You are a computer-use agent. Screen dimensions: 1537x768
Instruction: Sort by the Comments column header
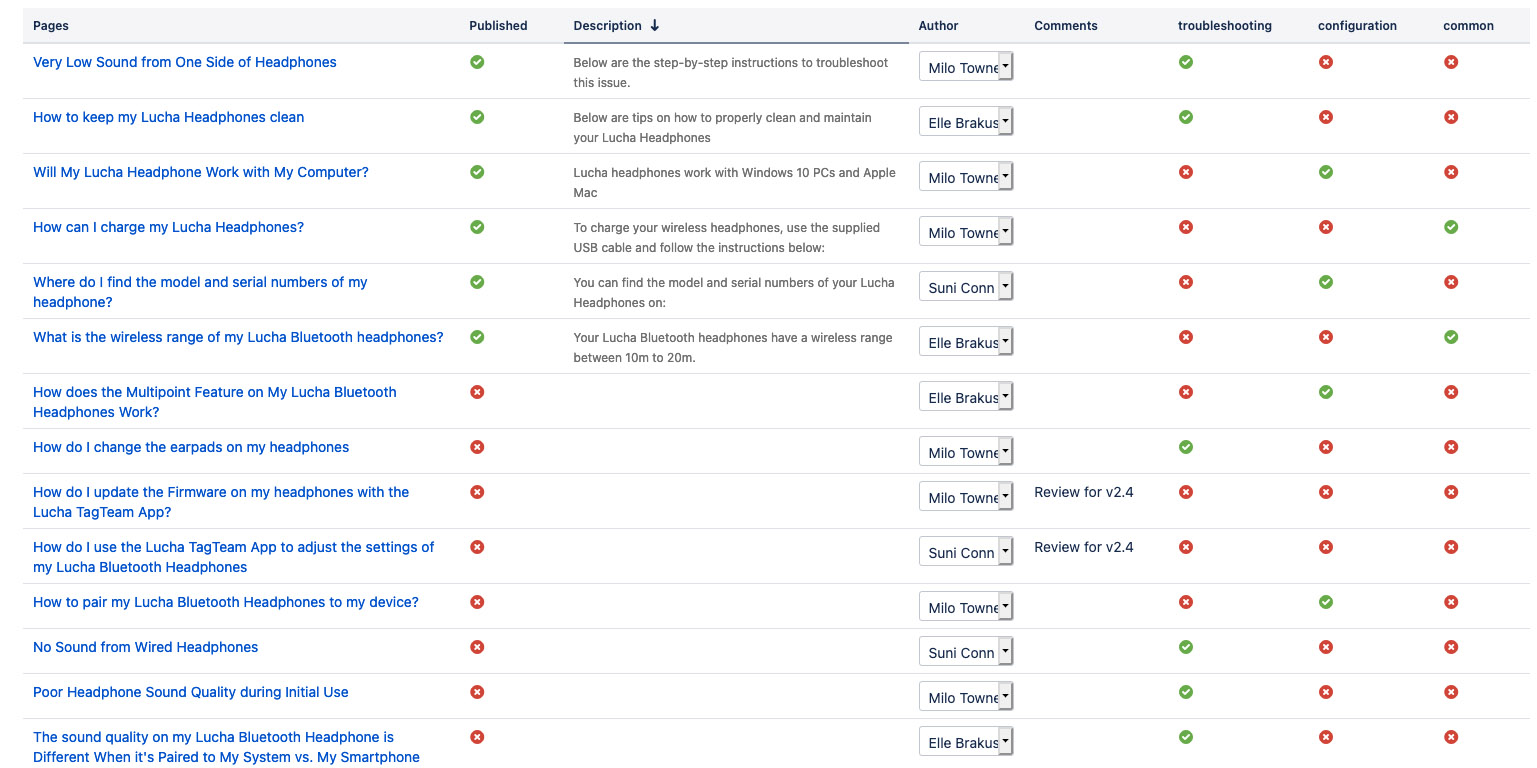(x=1066, y=26)
